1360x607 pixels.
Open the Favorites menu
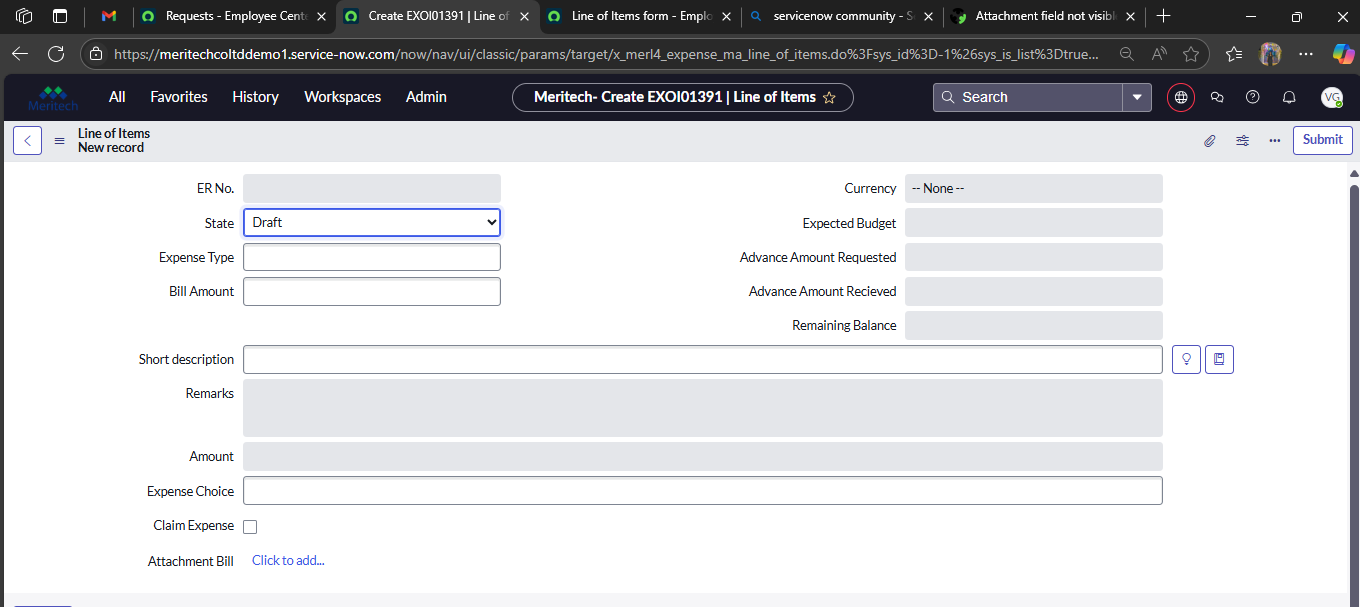(179, 97)
